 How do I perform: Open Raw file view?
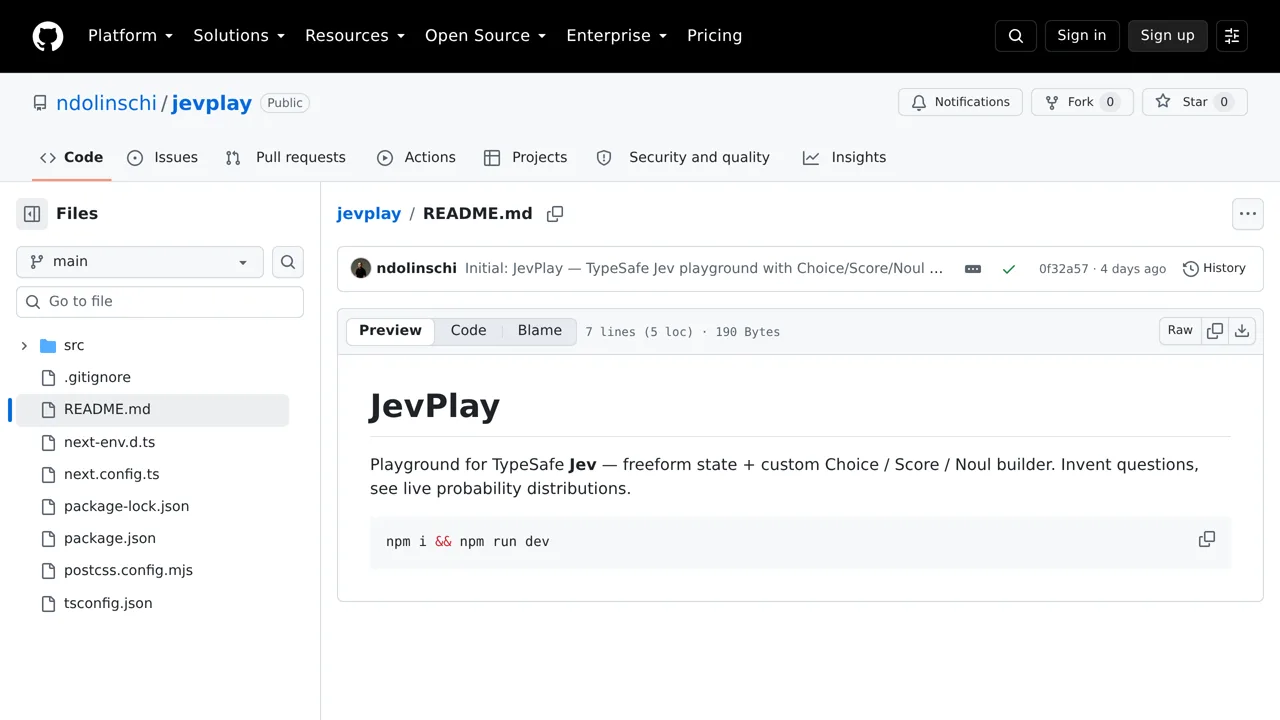coord(1180,331)
